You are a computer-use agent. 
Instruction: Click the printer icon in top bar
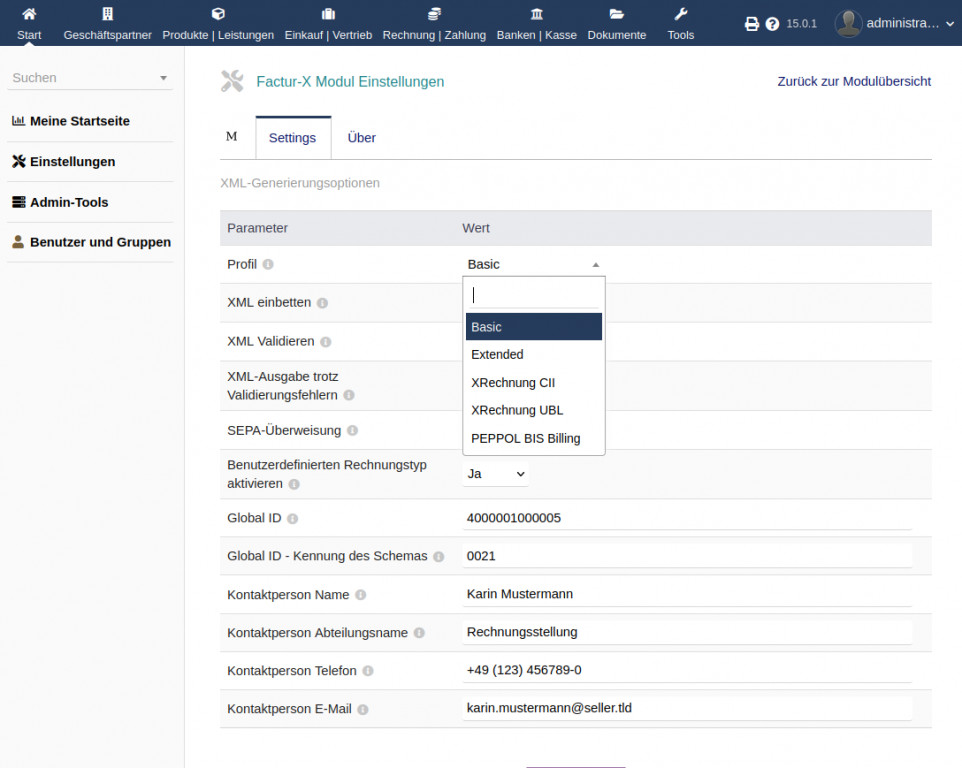tap(752, 23)
